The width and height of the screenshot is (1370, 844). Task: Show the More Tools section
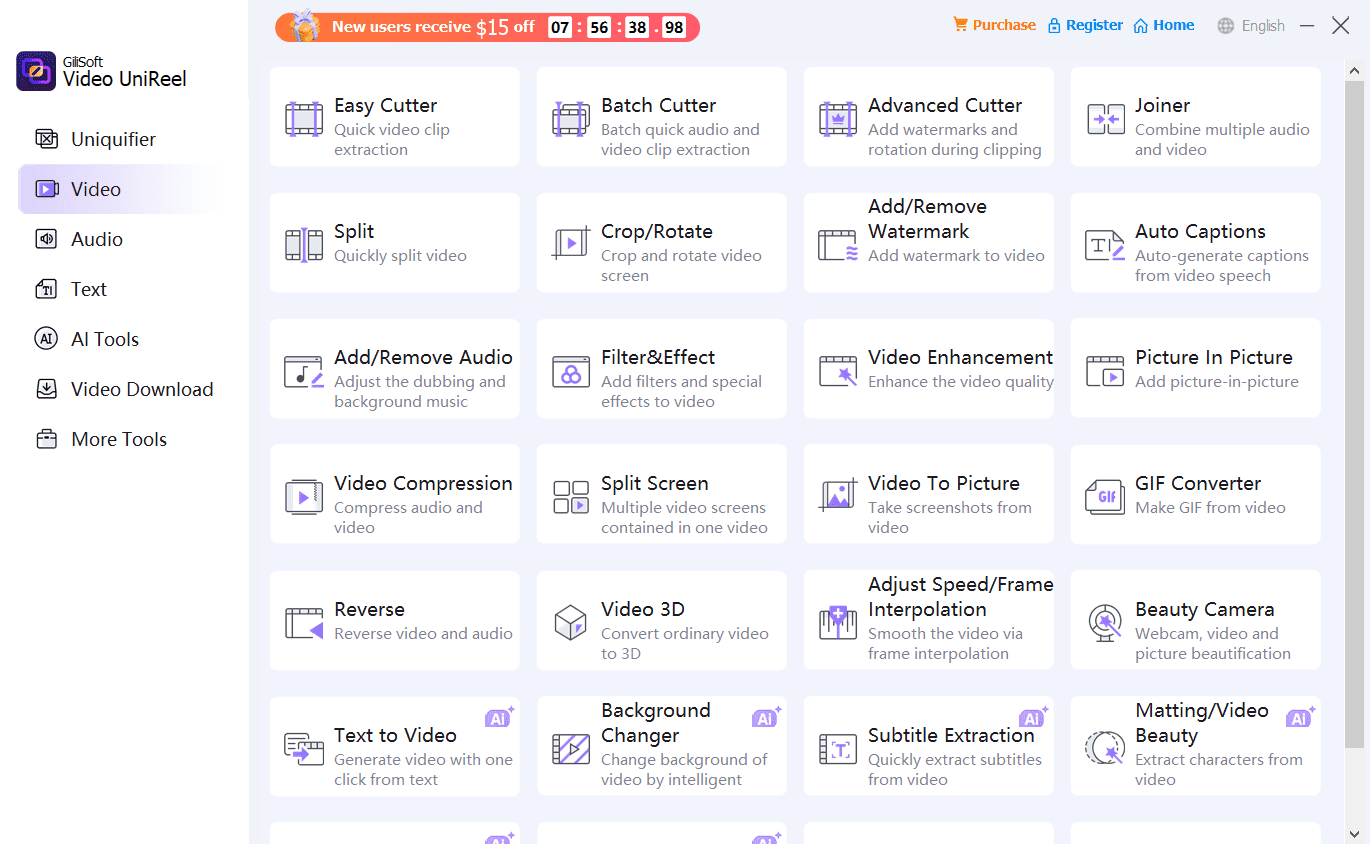pos(118,439)
